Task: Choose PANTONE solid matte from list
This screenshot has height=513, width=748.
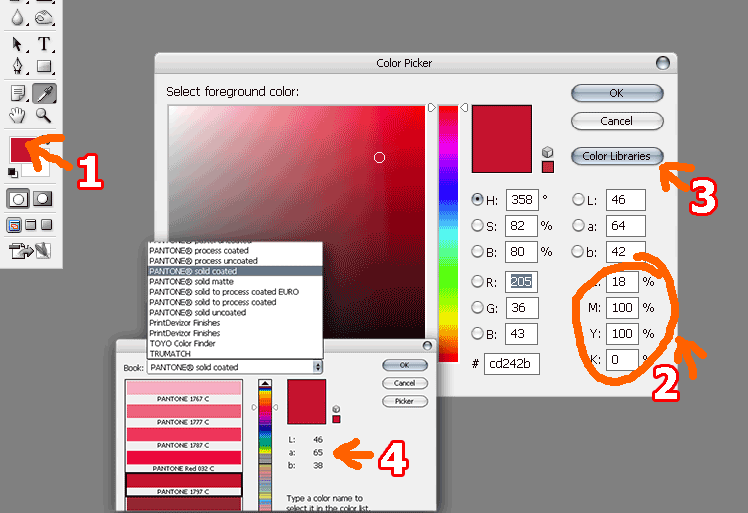Action: pyautogui.click(x=235, y=282)
